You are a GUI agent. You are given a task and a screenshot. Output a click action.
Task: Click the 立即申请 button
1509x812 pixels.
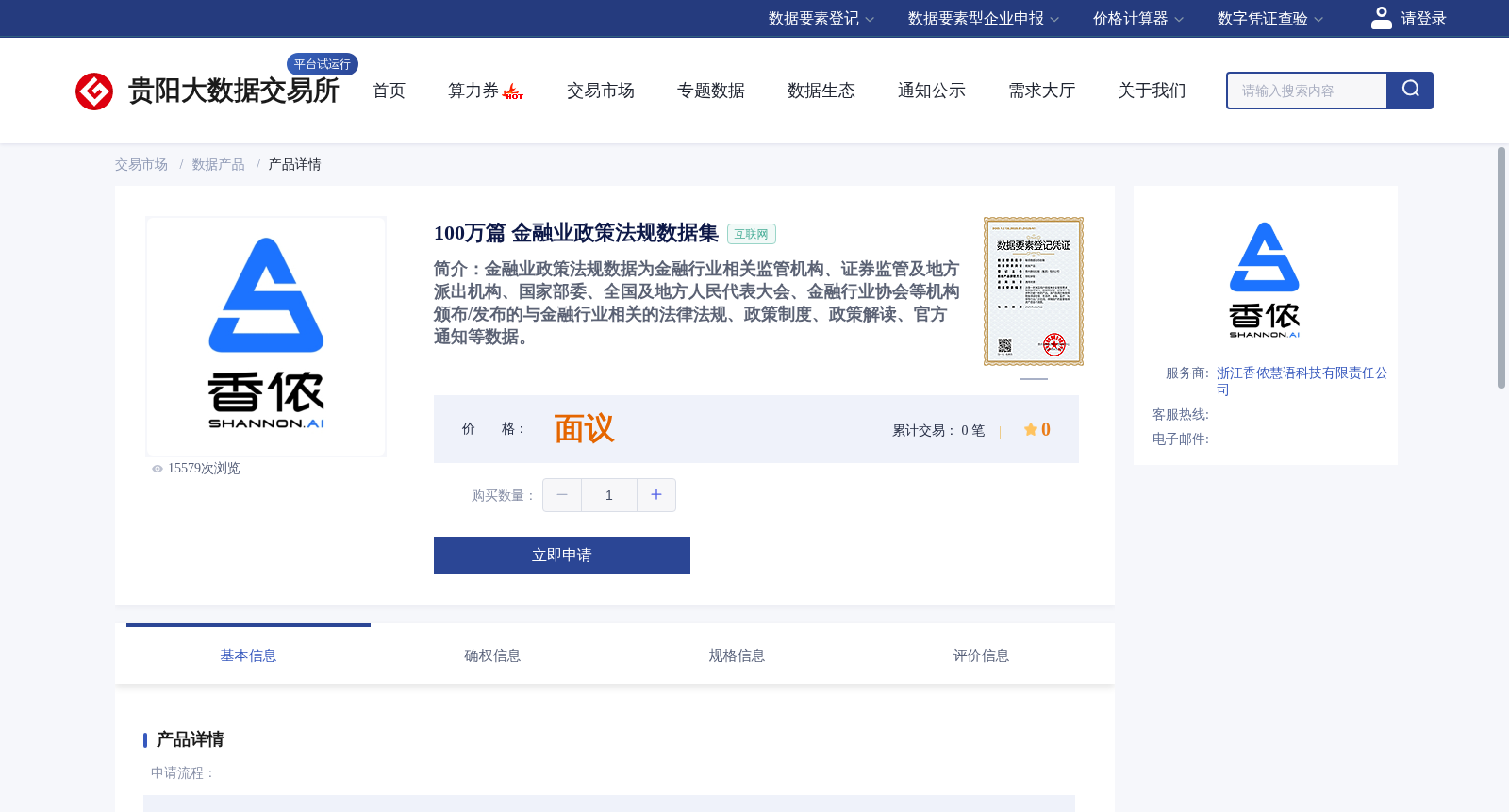[x=562, y=555]
